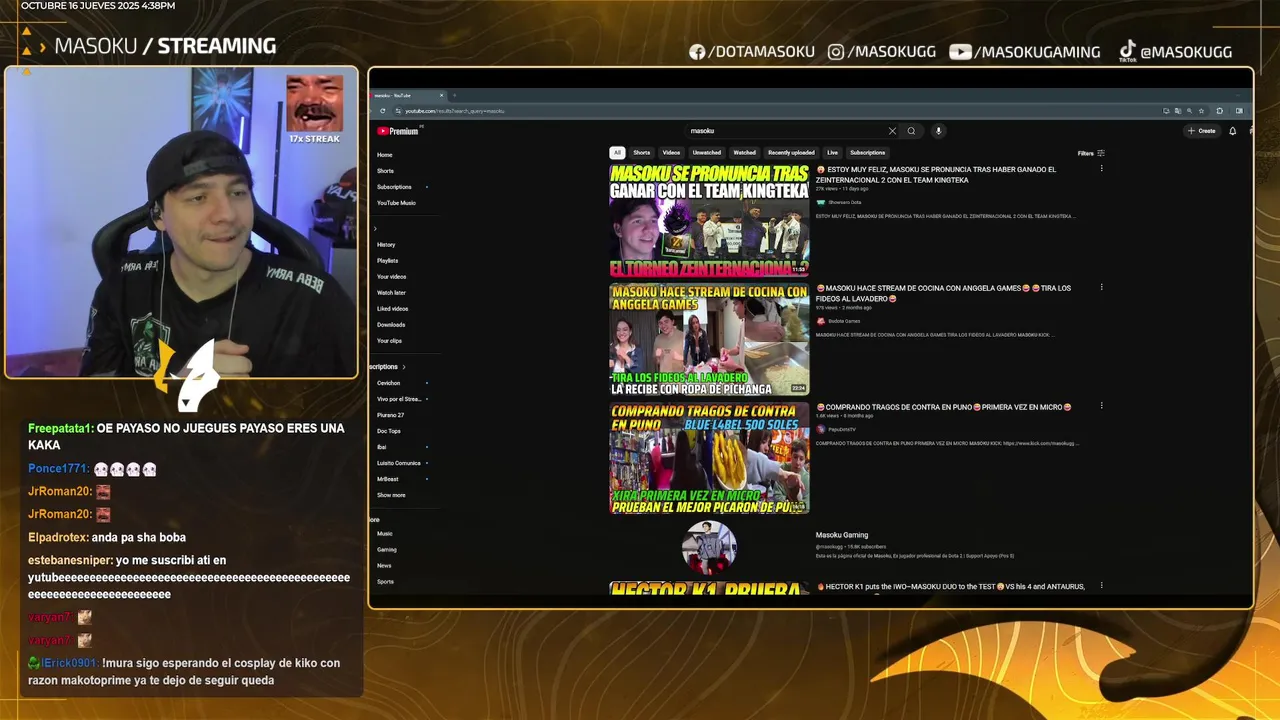Open more options for HECTOR K1 video
This screenshot has width=1280, height=720.
click(x=1101, y=586)
